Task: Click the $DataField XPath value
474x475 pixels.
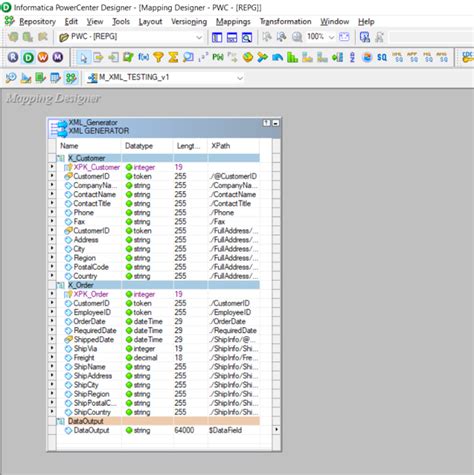Action: (225, 430)
